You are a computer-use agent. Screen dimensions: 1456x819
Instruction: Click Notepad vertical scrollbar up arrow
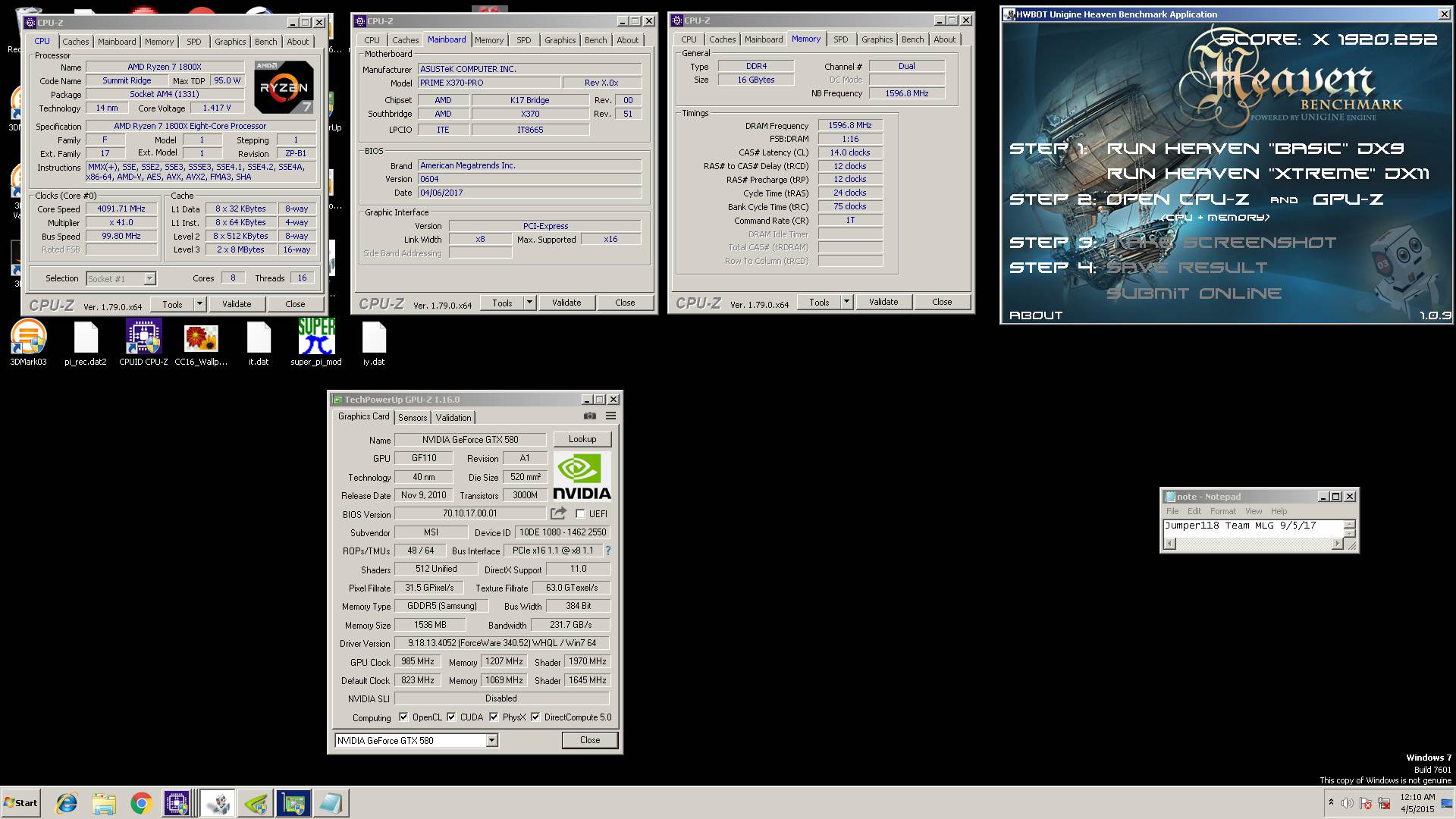(x=1349, y=524)
